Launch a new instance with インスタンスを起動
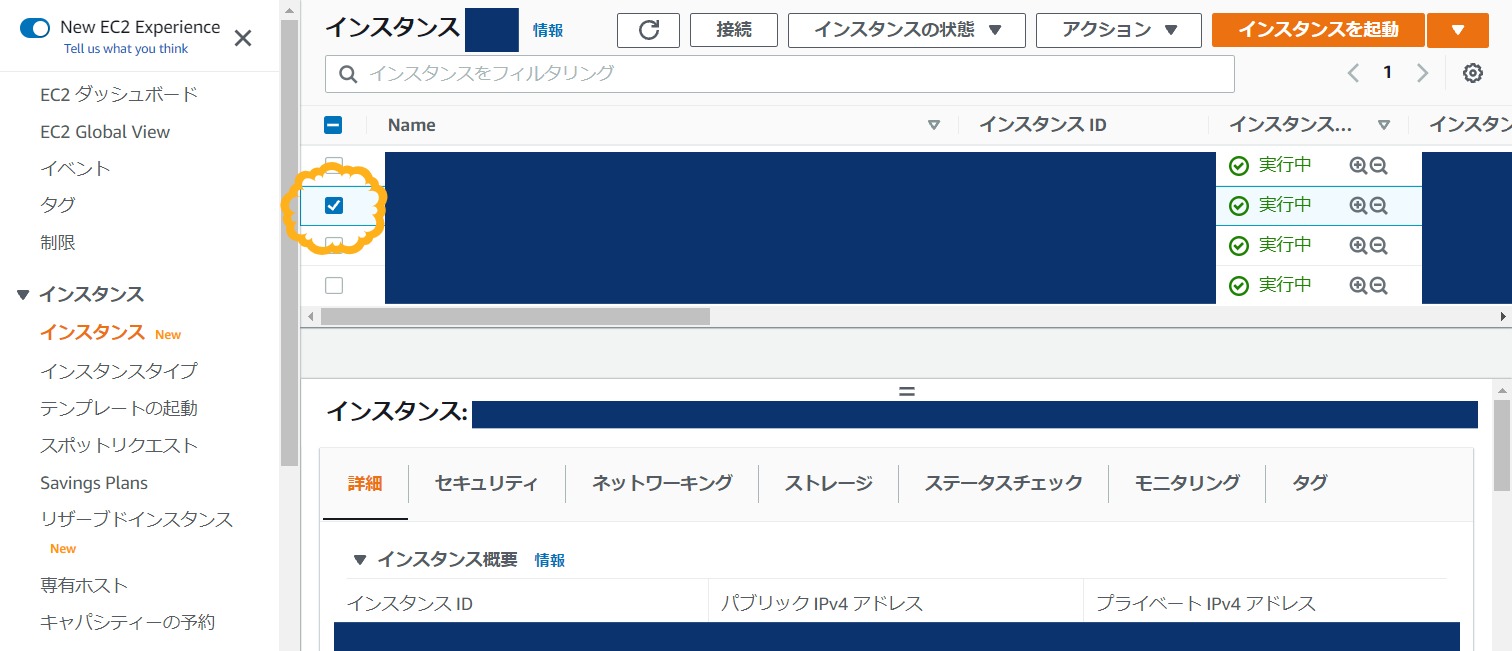1512x651 pixels. 1317,30
